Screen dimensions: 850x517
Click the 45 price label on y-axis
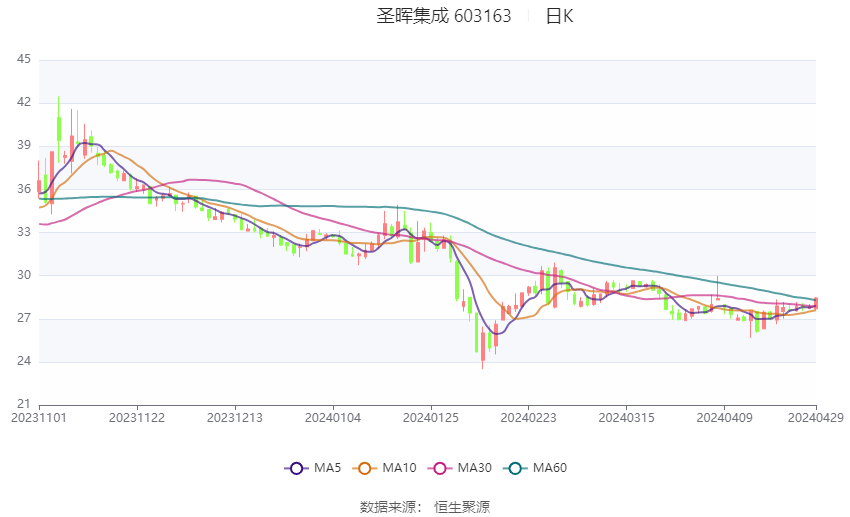24,60
